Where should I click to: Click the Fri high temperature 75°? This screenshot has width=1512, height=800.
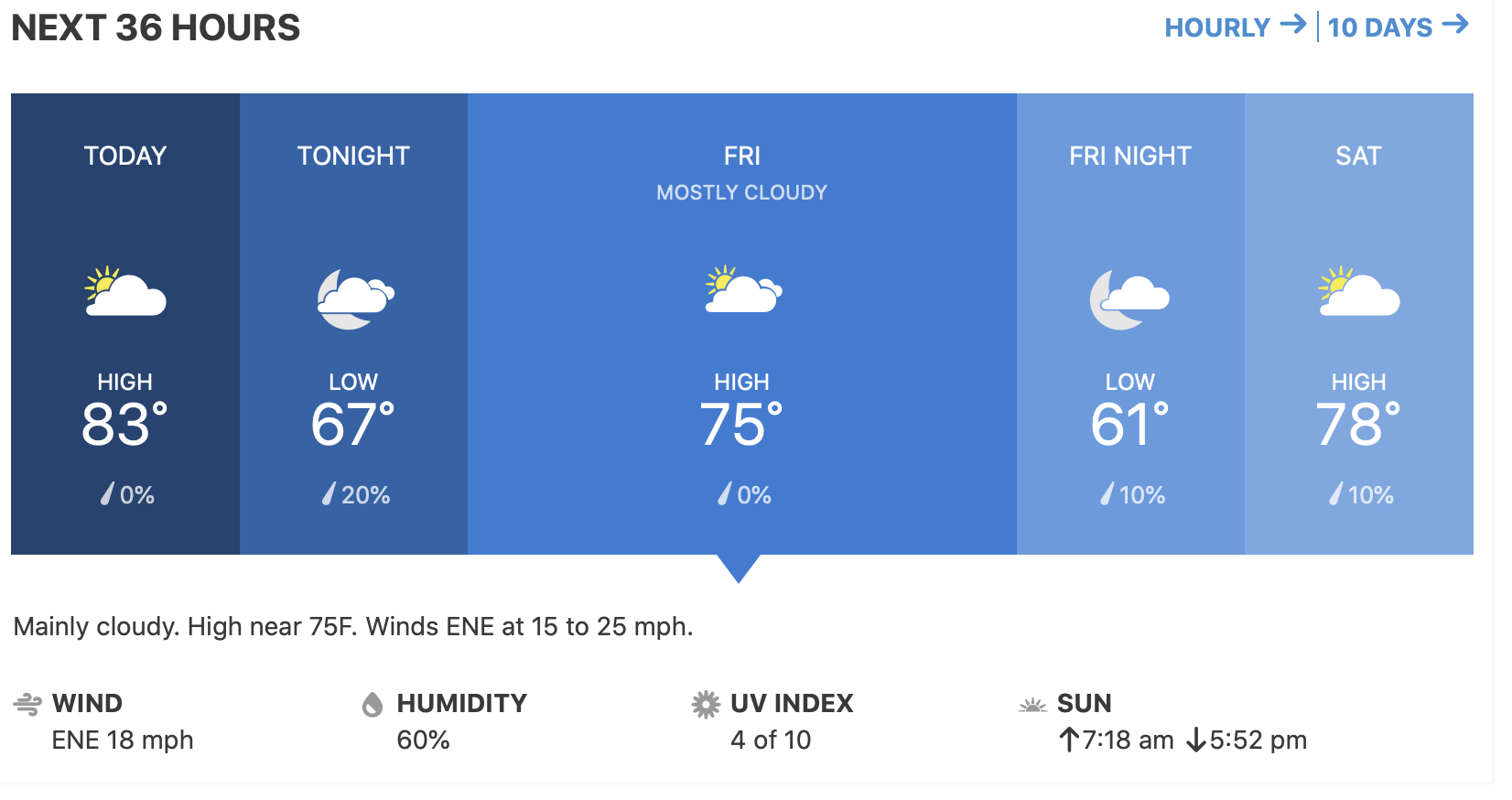tap(741, 424)
